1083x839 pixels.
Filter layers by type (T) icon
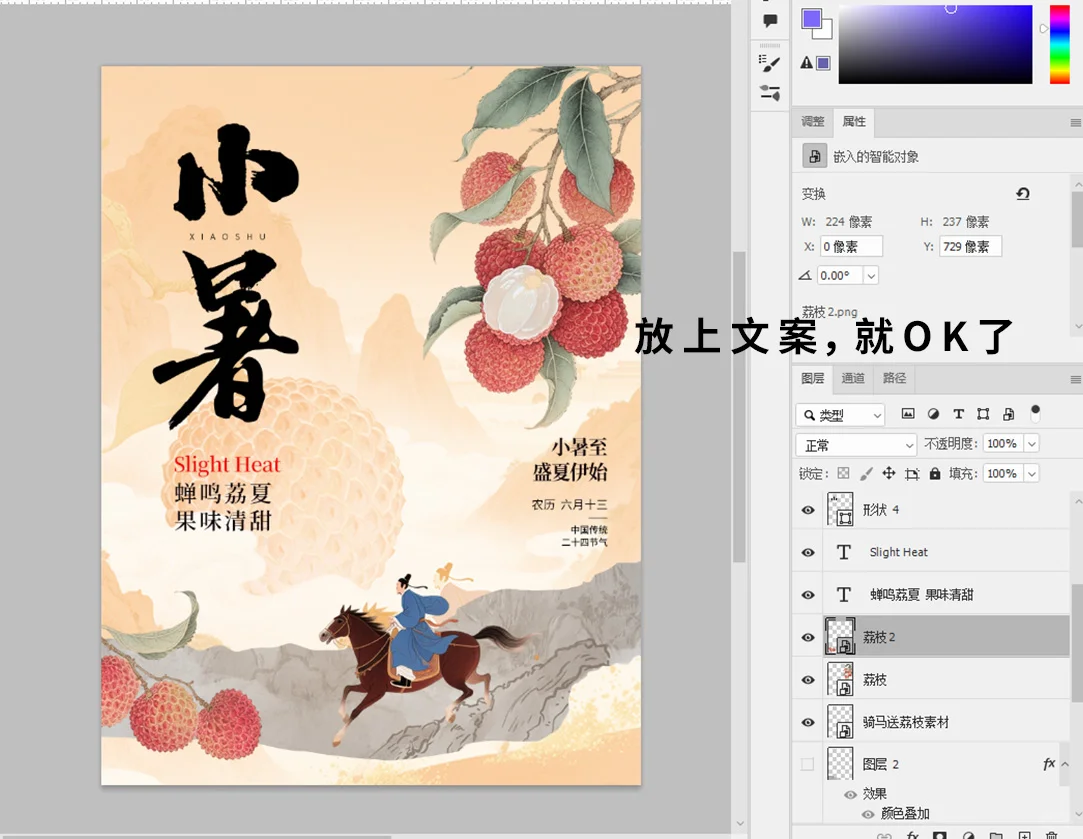[x=958, y=414]
